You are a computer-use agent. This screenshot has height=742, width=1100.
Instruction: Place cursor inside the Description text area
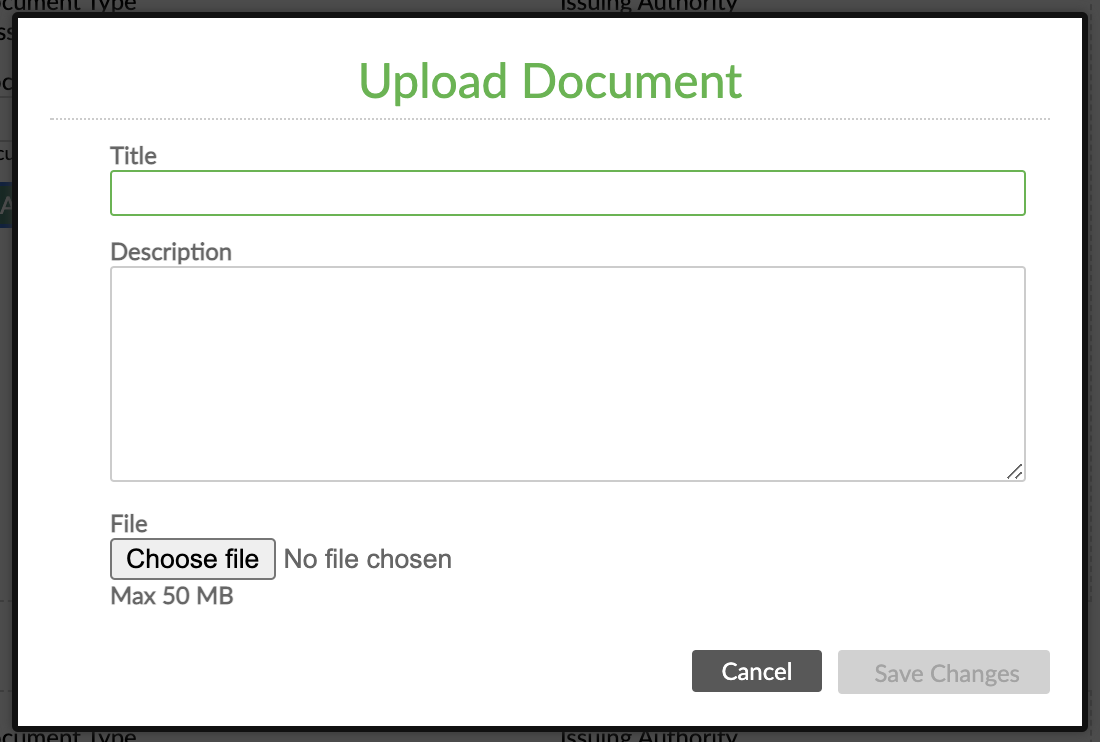point(567,370)
